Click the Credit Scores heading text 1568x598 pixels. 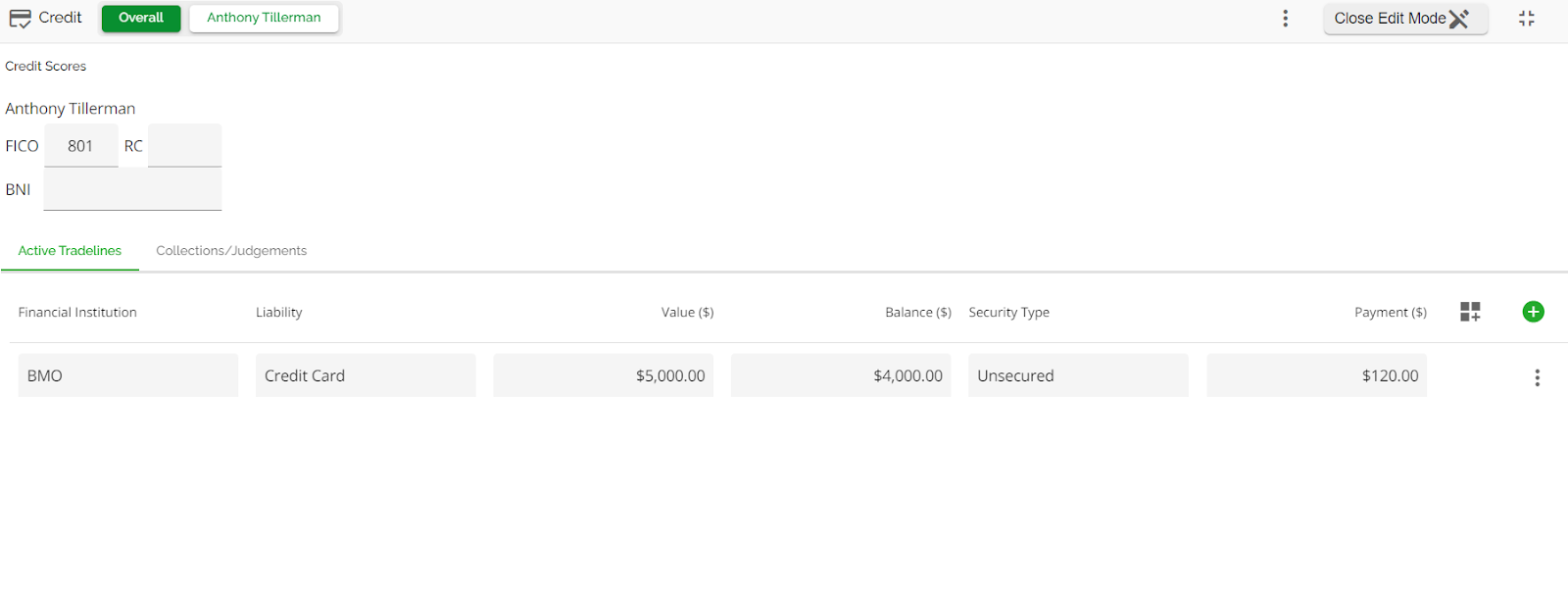(45, 66)
